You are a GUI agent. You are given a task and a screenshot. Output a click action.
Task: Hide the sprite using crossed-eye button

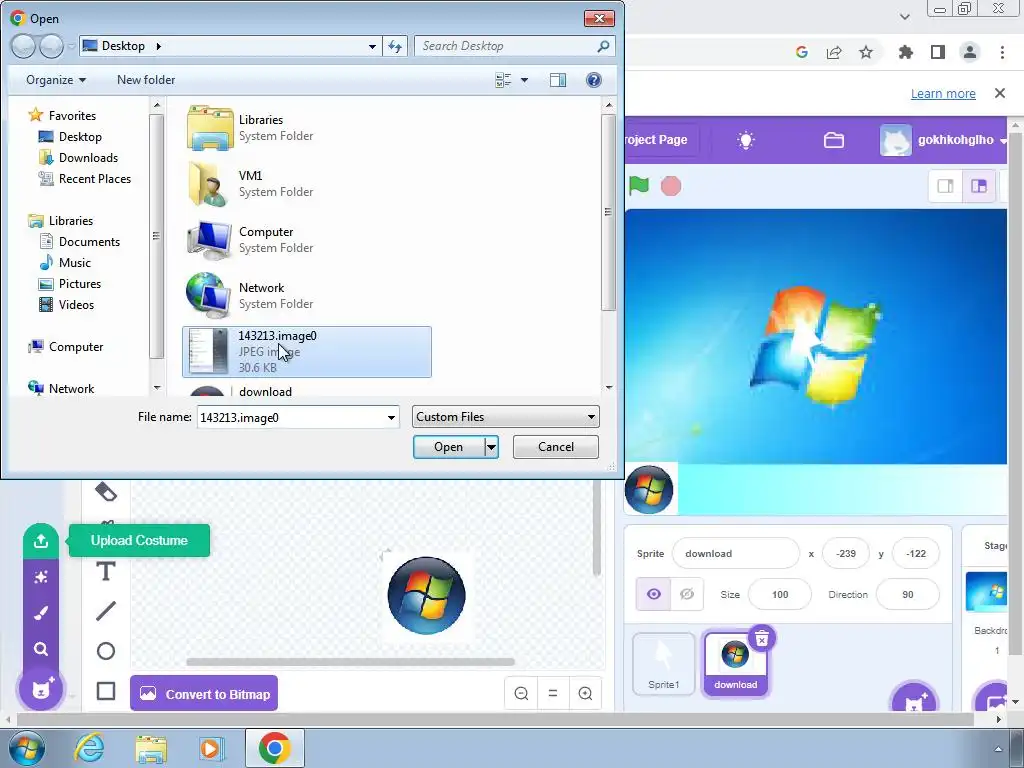687,594
